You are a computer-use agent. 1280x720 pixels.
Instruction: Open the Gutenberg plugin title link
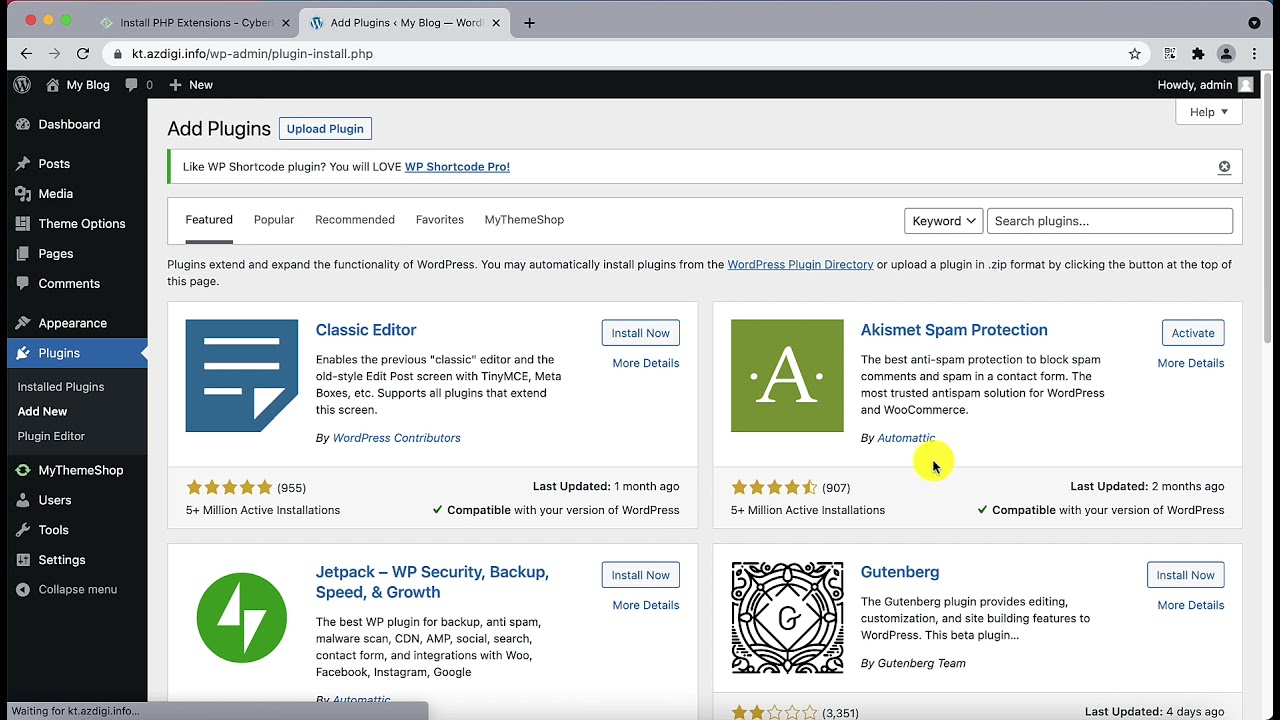900,572
